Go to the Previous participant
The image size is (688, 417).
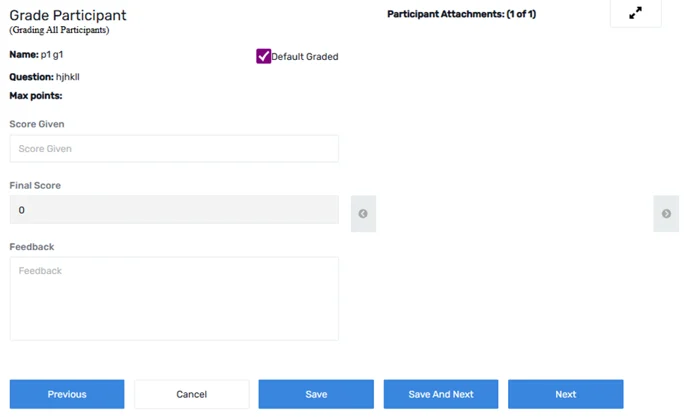(67, 394)
